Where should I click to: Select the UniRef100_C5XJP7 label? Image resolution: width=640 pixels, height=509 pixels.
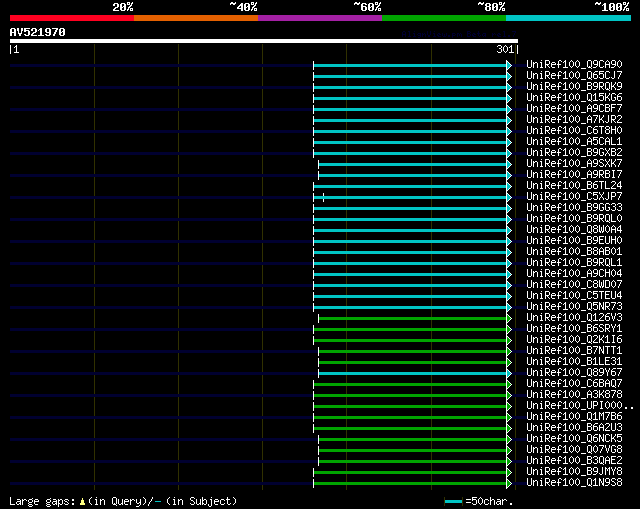pyautogui.click(x=574, y=197)
